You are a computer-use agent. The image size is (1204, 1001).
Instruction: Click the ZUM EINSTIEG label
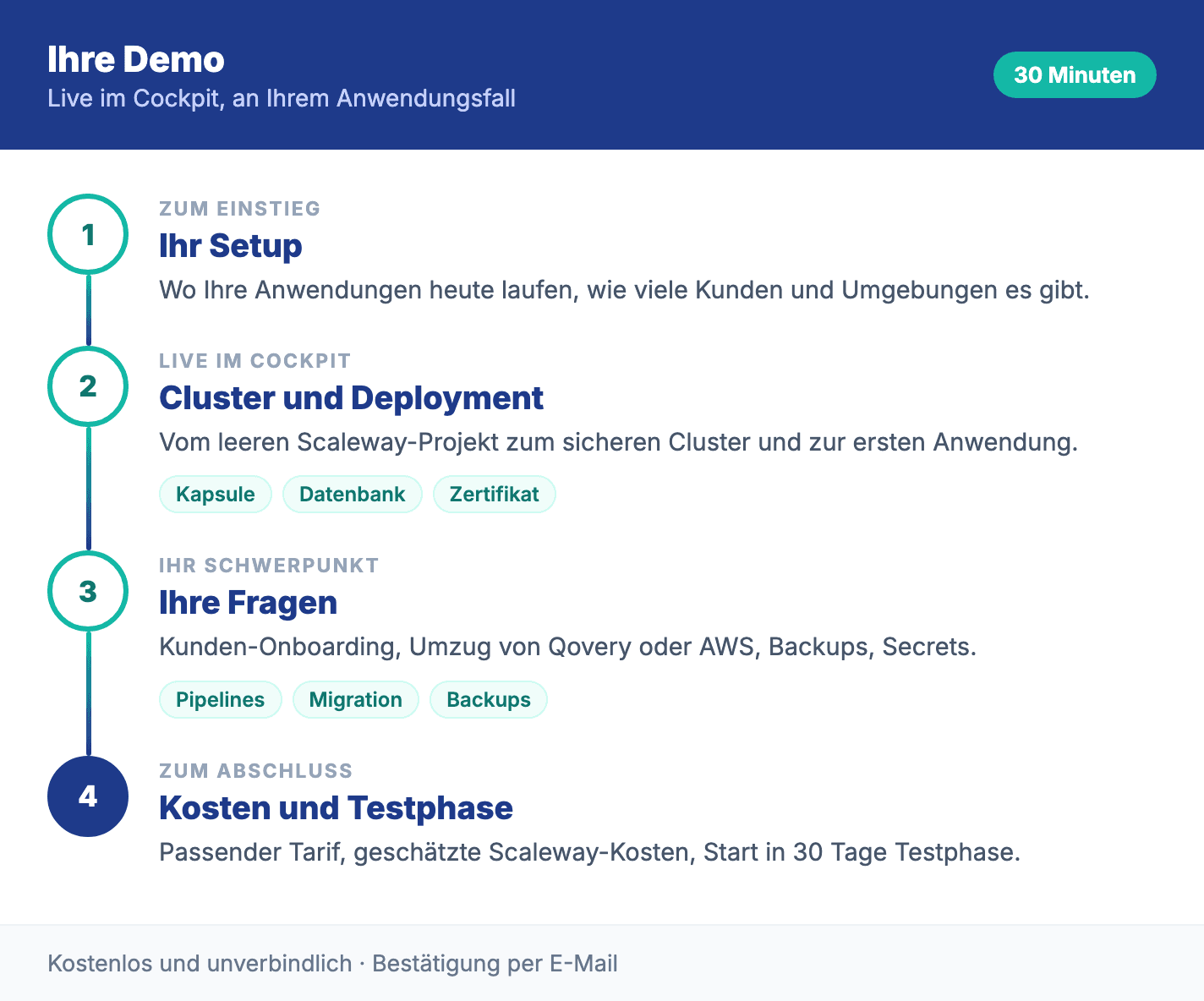click(240, 209)
